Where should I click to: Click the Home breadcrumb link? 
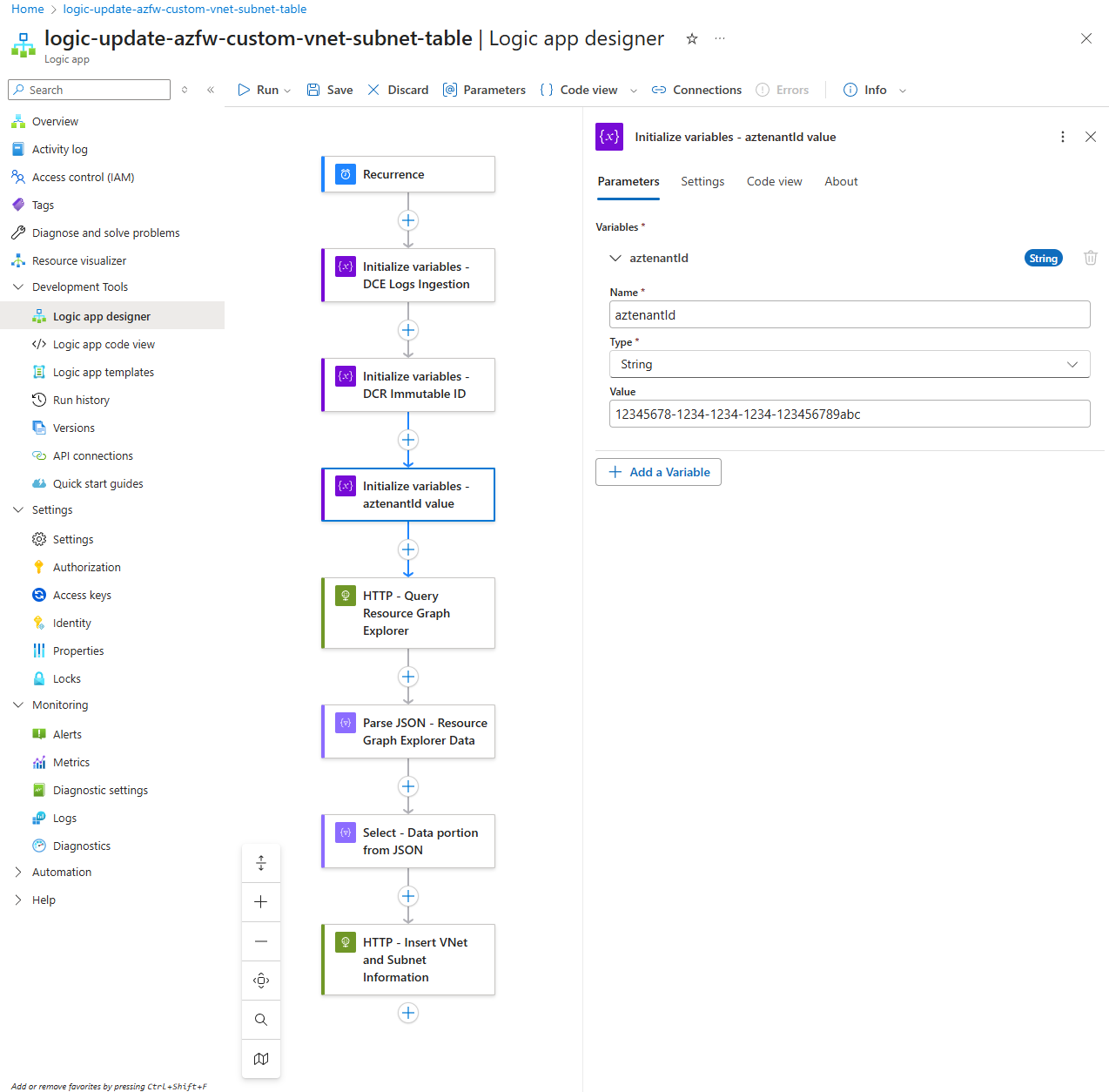point(28,10)
